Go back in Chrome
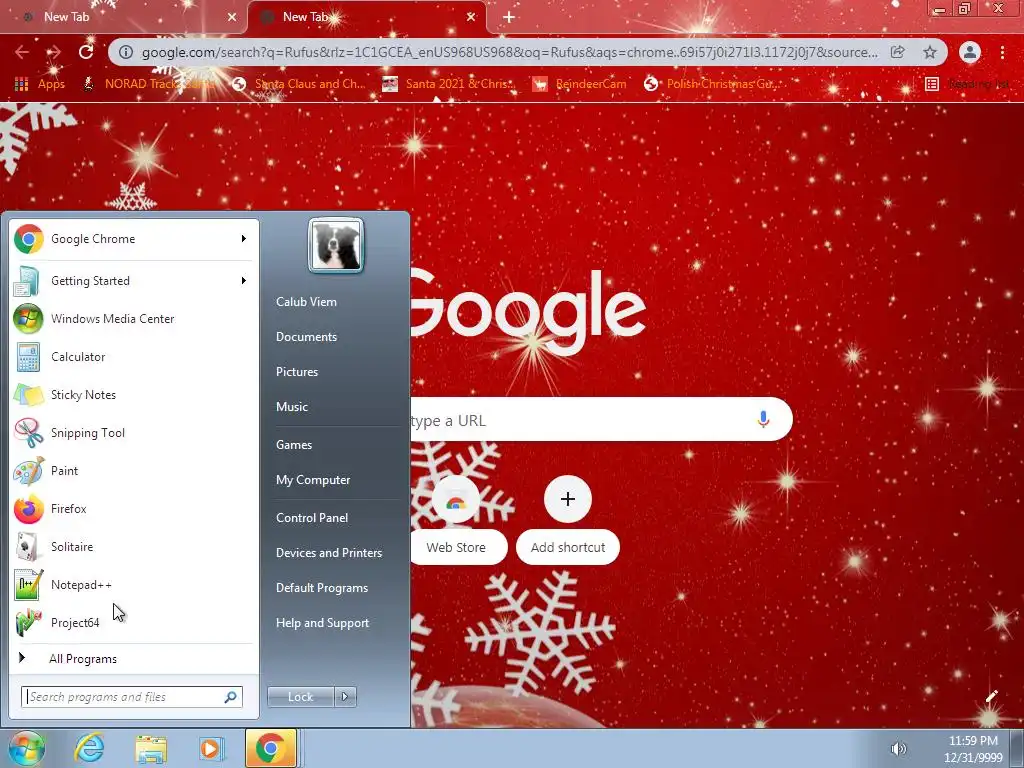The image size is (1024, 768). (x=22, y=52)
